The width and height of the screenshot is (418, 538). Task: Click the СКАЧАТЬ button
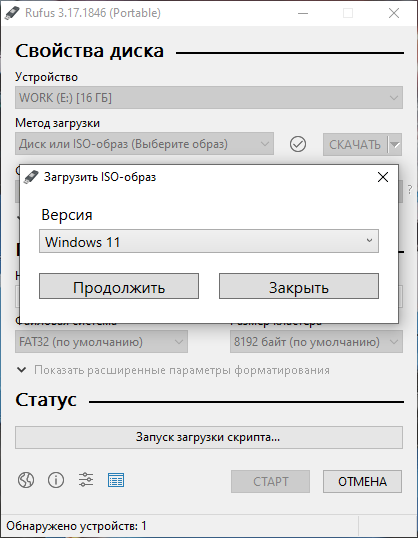click(x=355, y=144)
